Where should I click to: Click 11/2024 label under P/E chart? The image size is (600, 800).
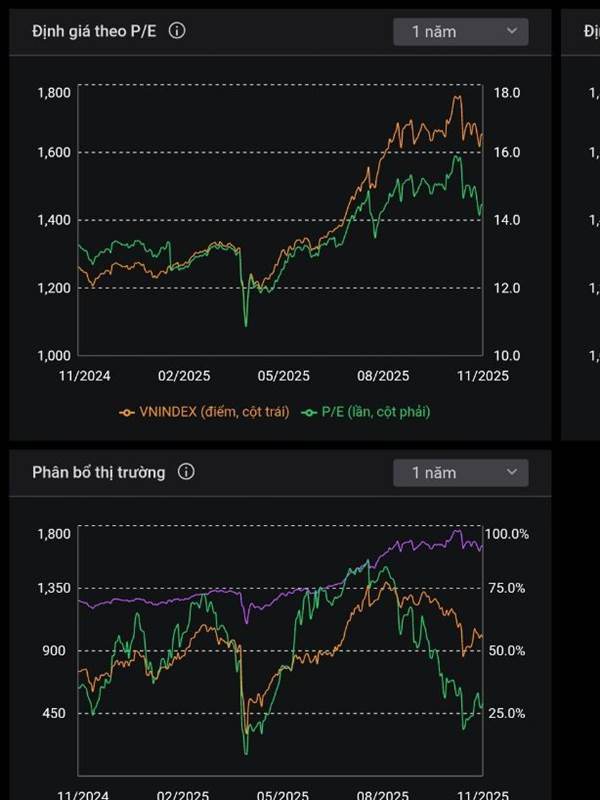[x=84, y=376]
